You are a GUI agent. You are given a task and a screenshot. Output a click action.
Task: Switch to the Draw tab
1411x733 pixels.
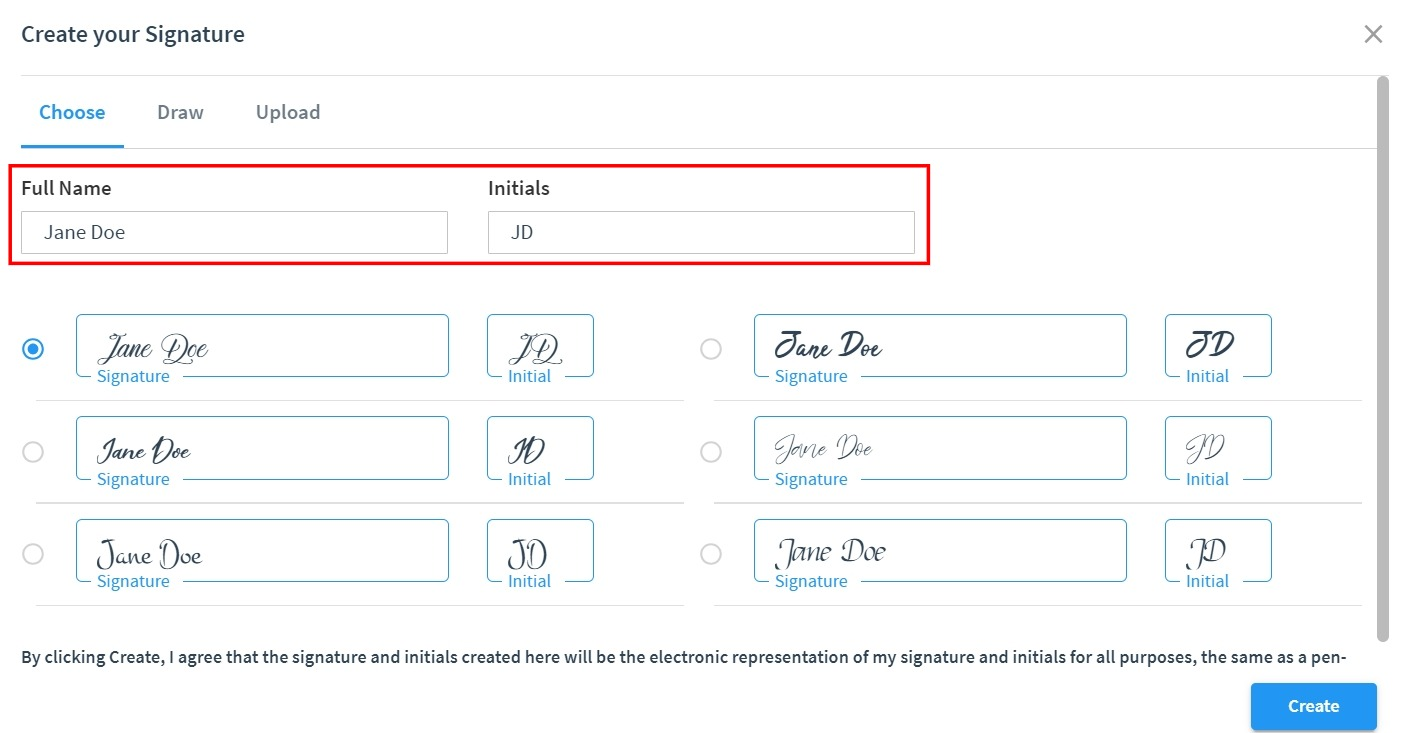[x=180, y=112]
